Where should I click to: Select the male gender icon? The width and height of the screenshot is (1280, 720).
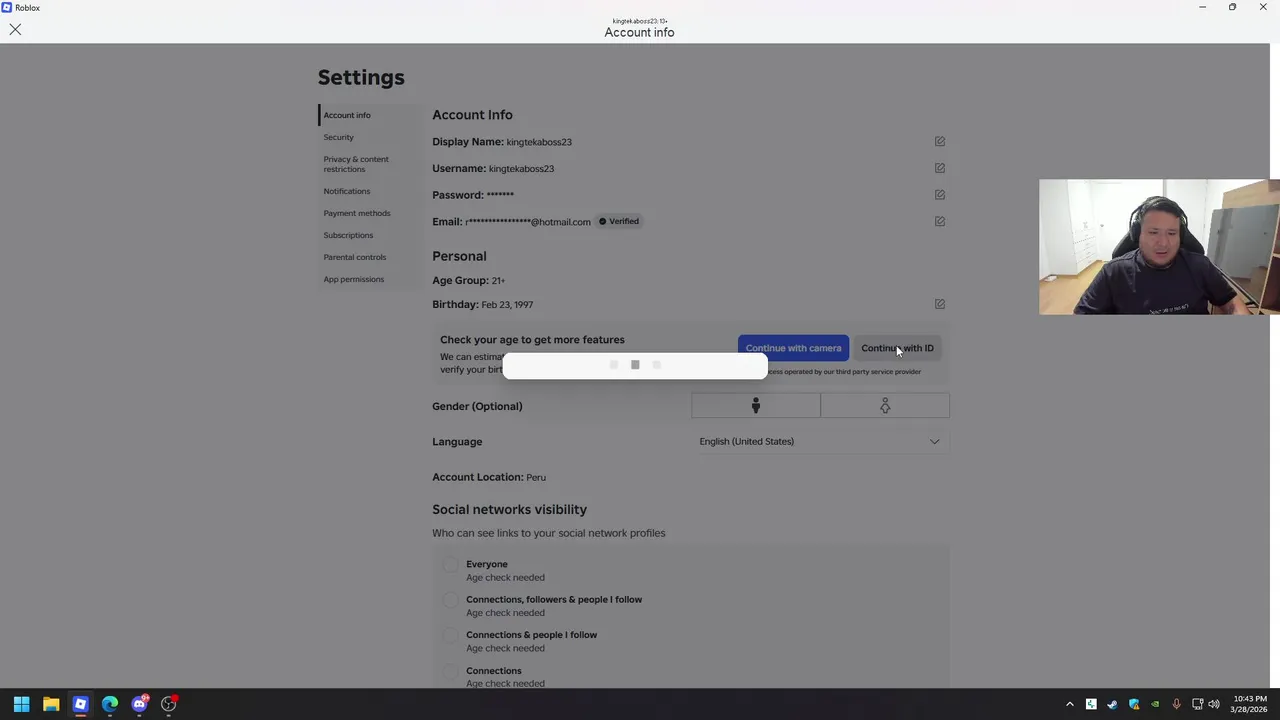(756, 406)
